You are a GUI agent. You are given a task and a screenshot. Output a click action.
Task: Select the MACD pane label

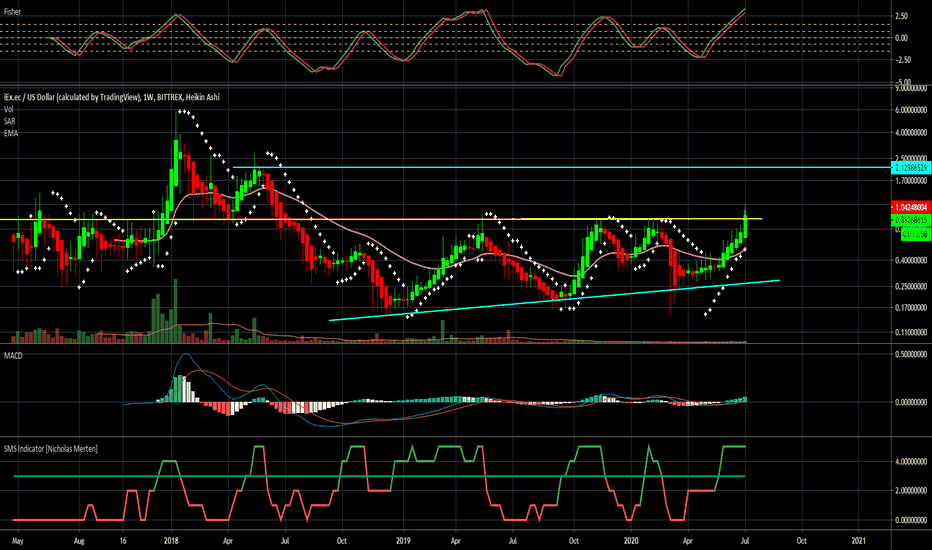tap(13, 356)
